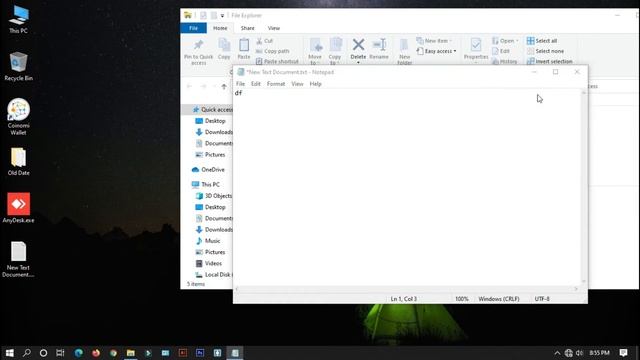The width and height of the screenshot is (640, 360).
Task: Open the New item dropdown in ribbon
Action: (434, 41)
